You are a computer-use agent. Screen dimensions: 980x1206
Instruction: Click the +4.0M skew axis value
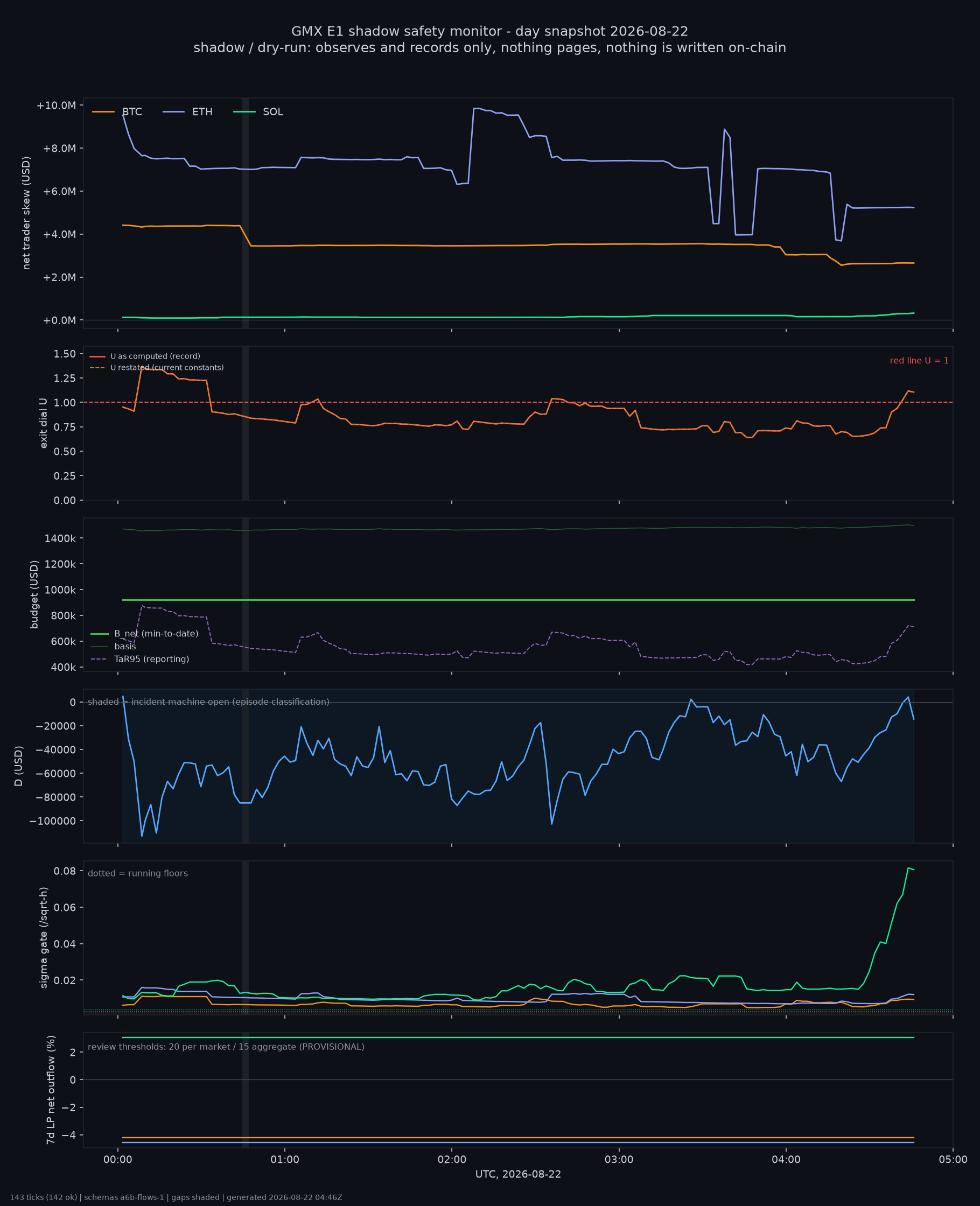click(59, 234)
